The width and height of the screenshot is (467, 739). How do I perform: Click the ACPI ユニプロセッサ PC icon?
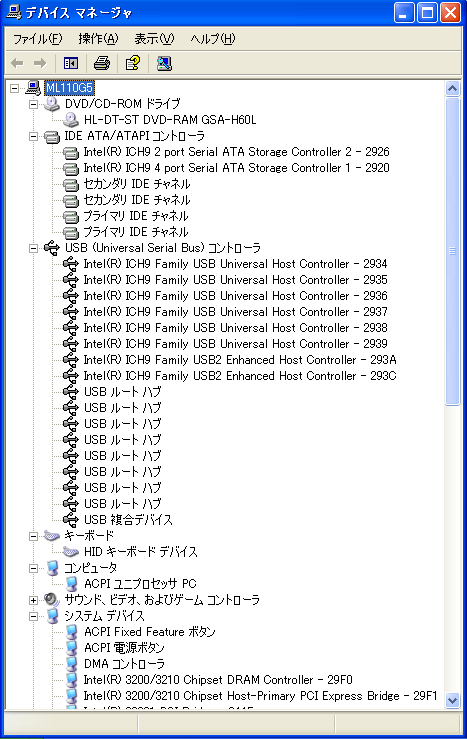click(x=72, y=583)
